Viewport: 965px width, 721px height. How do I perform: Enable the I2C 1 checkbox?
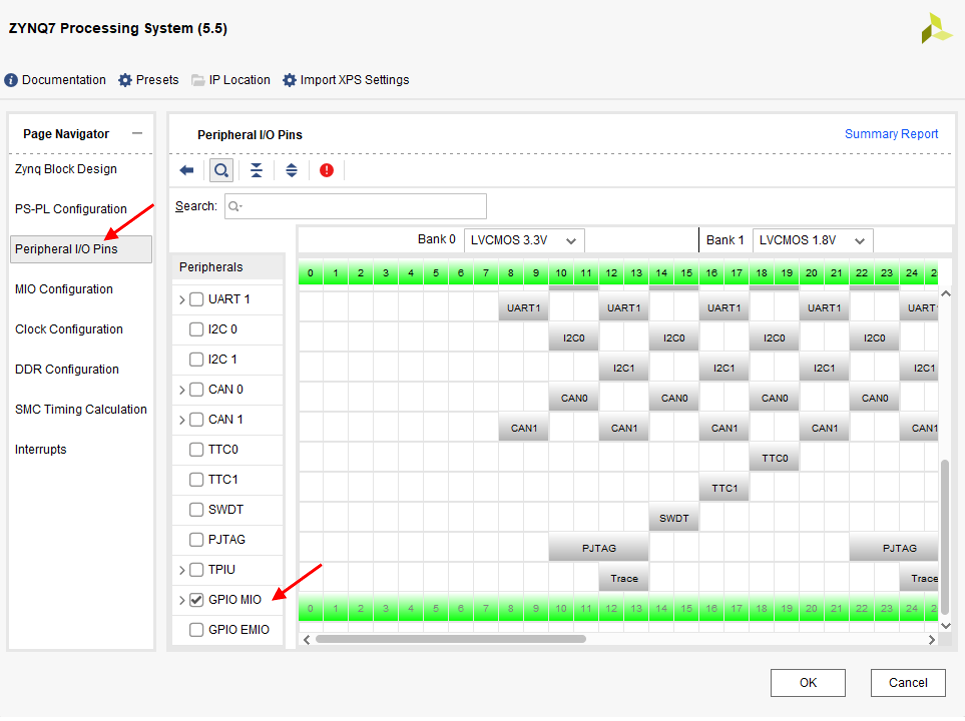(196, 360)
